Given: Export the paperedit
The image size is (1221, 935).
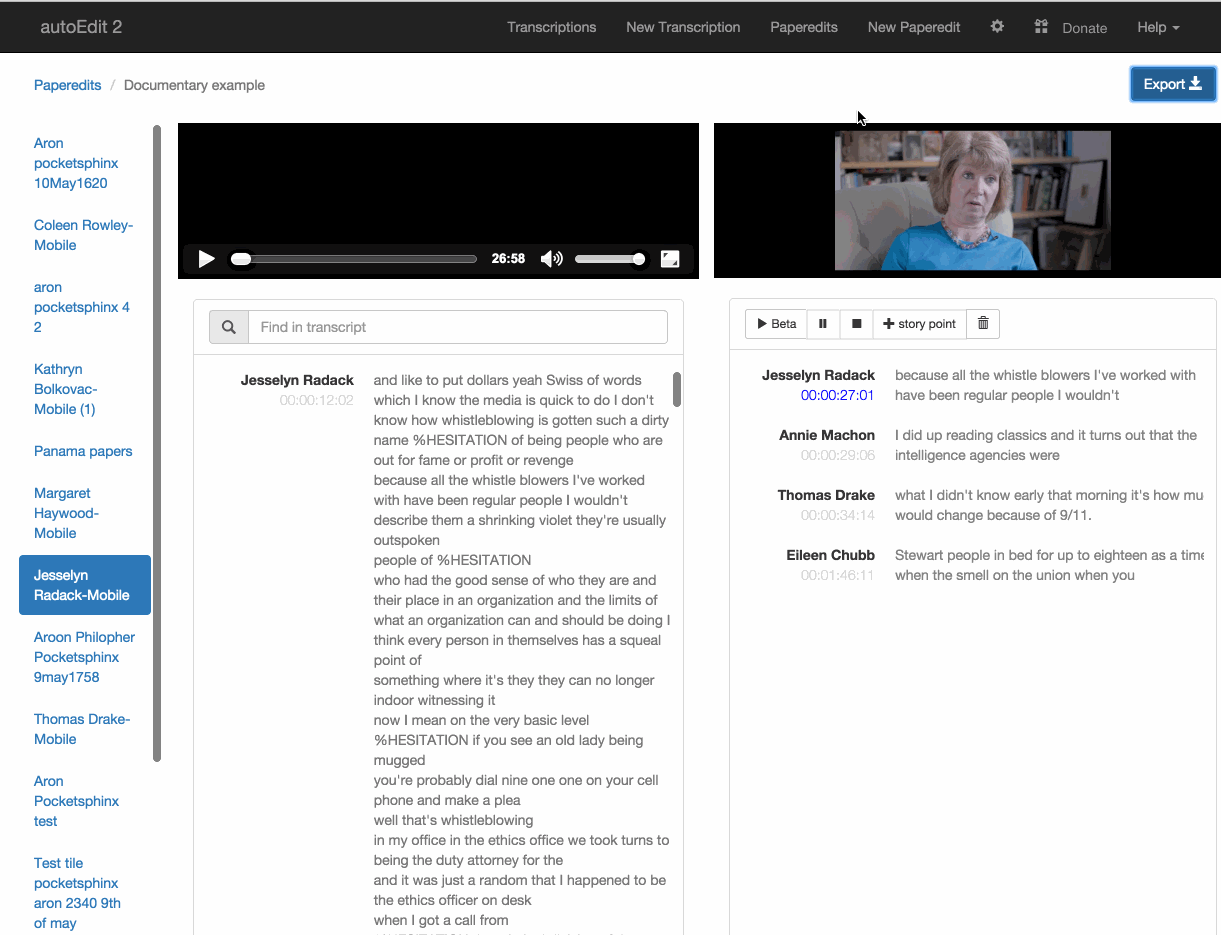Looking at the screenshot, I should (1172, 85).
